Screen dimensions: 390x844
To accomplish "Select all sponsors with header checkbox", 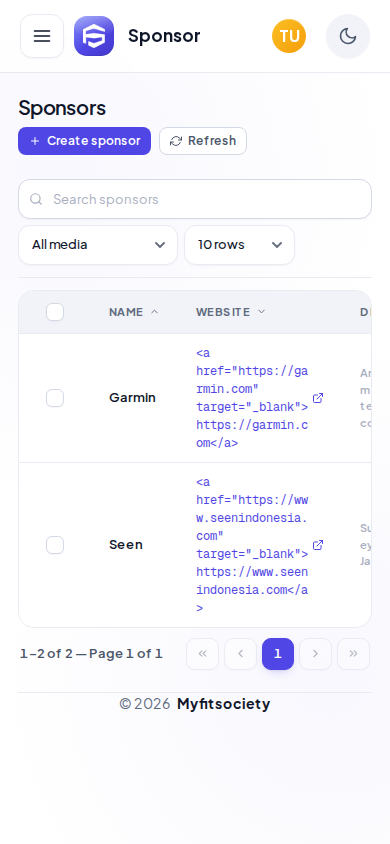I will pyautogui.click(x=55, y=312).
